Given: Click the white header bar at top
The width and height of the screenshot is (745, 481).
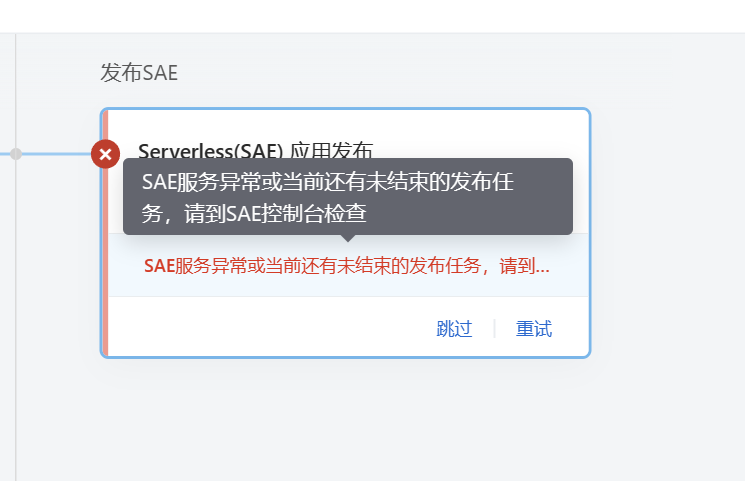Looking at the screenshot, I should coord(372,16).
